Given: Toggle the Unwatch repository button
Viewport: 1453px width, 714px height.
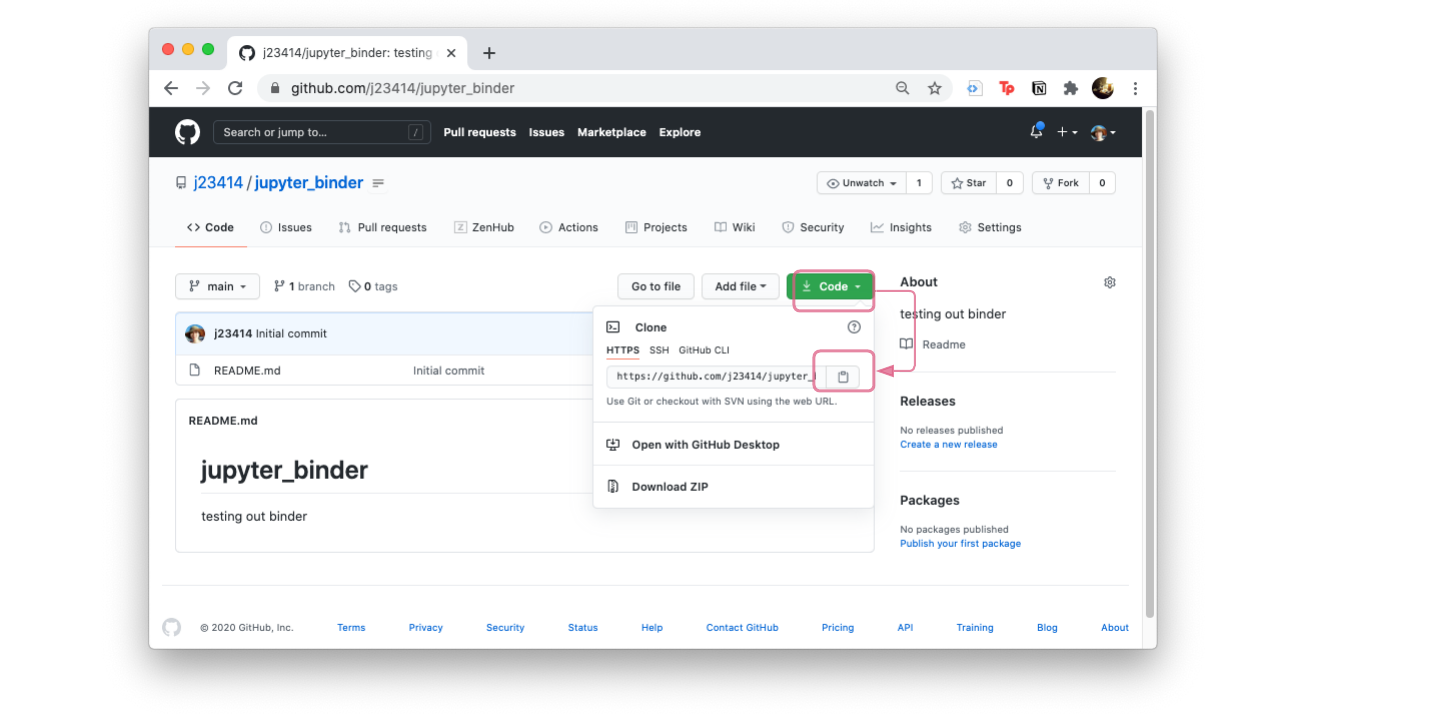Looking at the screenshot, I should coord(862,183).
